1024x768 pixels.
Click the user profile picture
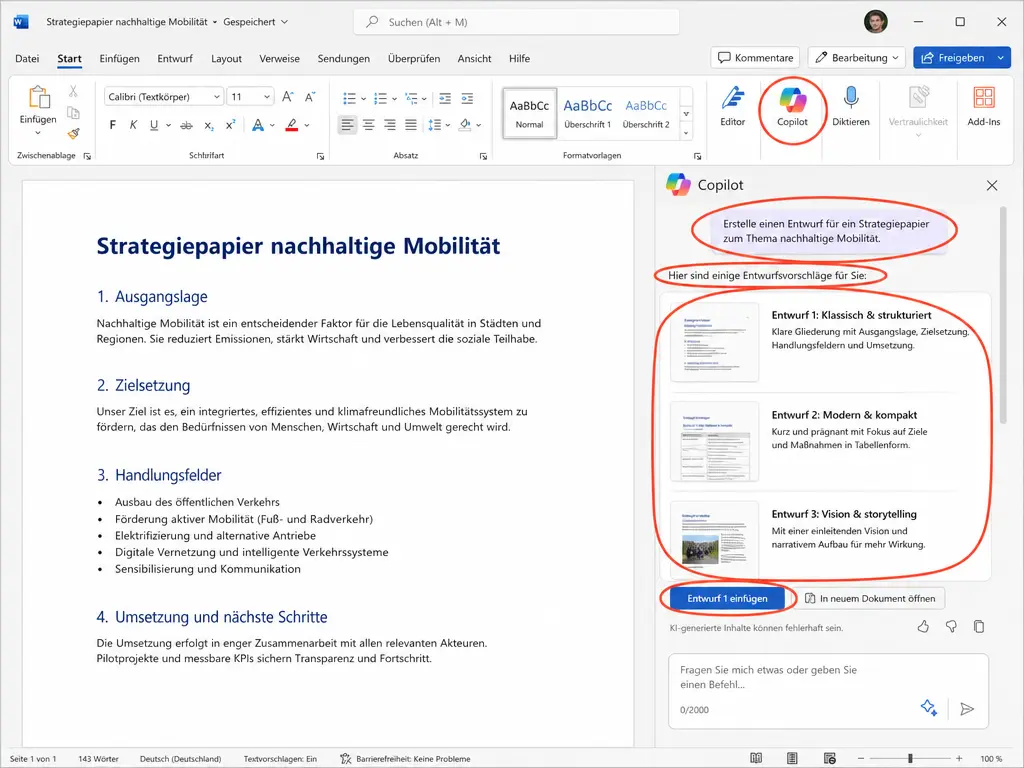coord(875,22)
